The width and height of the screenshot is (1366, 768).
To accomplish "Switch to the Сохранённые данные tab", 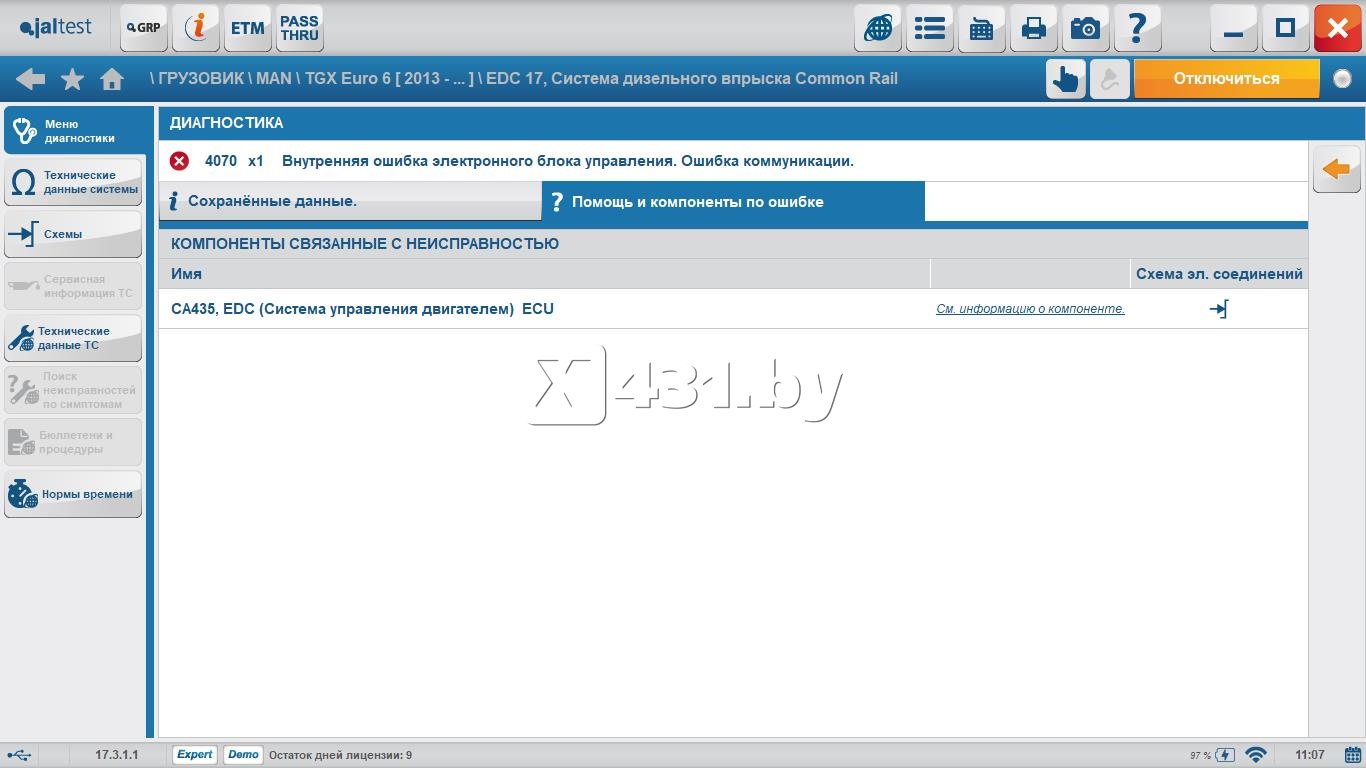I will (350, 201).
